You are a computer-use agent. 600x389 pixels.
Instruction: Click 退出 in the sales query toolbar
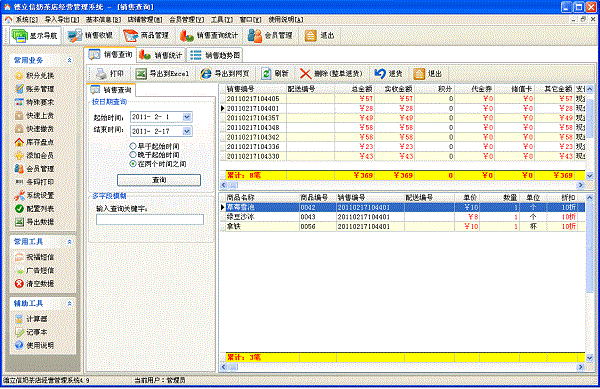coord(428,73)
